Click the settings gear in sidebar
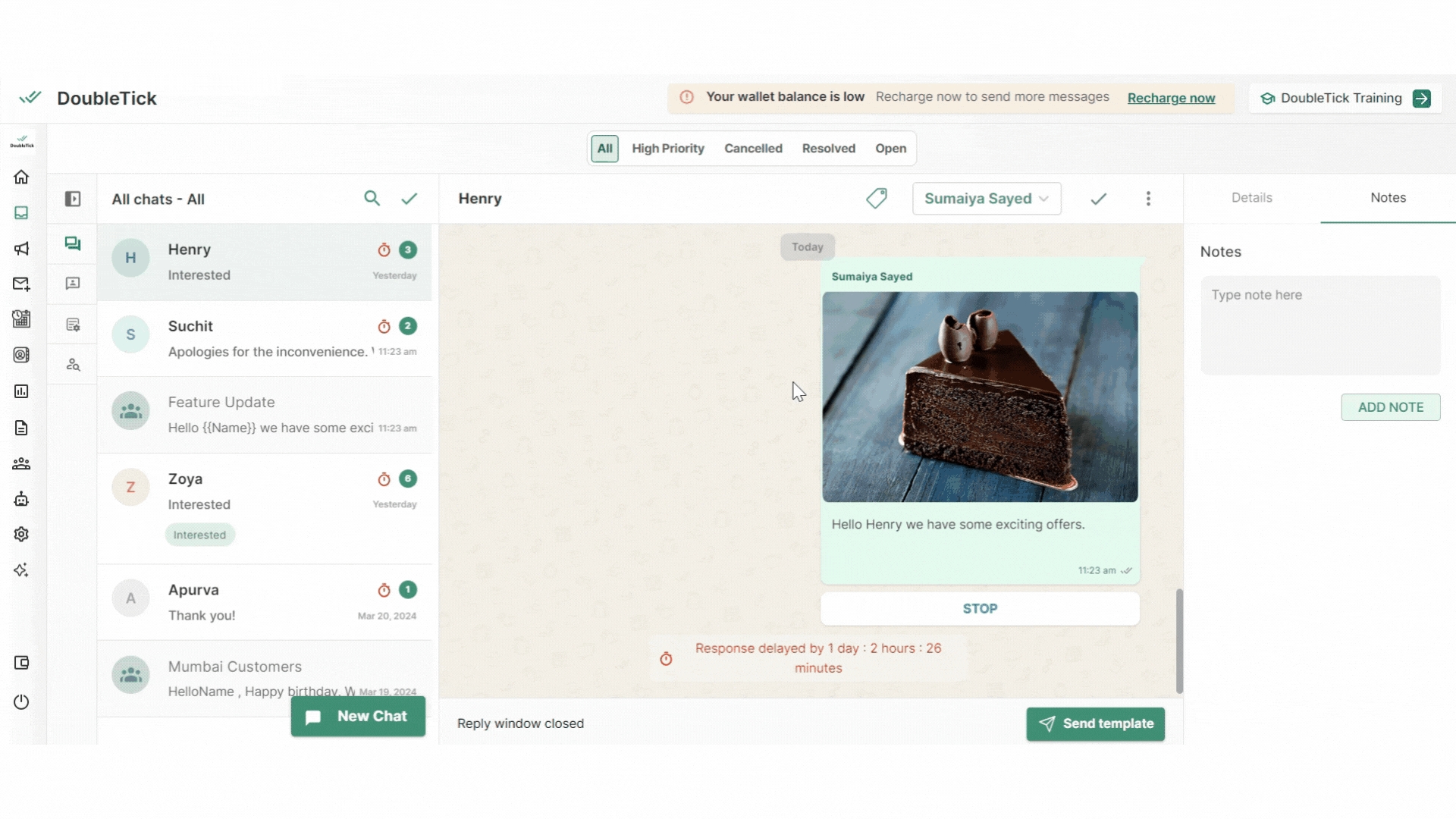Screen dimensions: 1456x819 coord(21,535)
